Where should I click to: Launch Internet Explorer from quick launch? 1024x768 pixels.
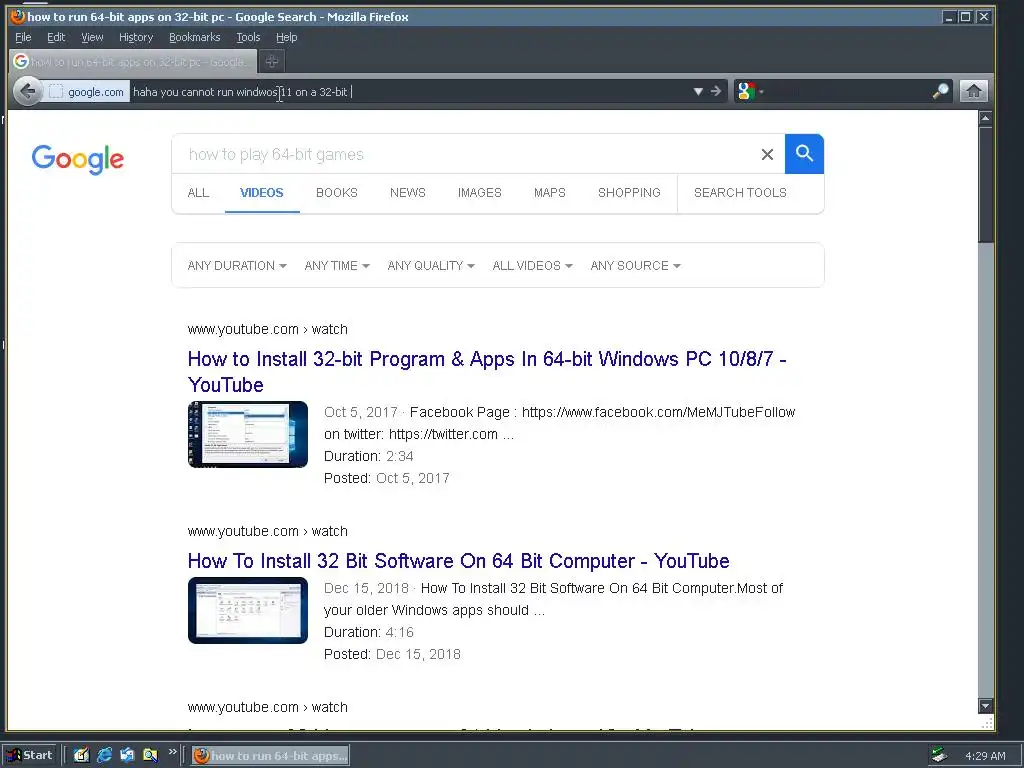click(x=104, y=756)
